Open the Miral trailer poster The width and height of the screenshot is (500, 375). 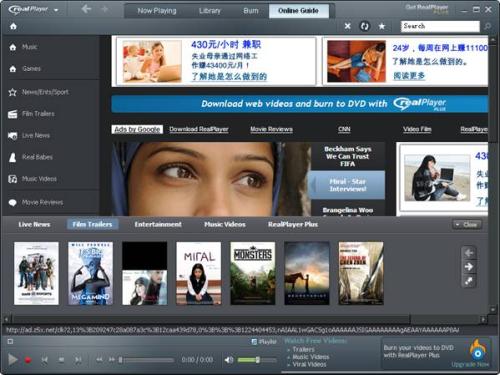tap(199, 273)
